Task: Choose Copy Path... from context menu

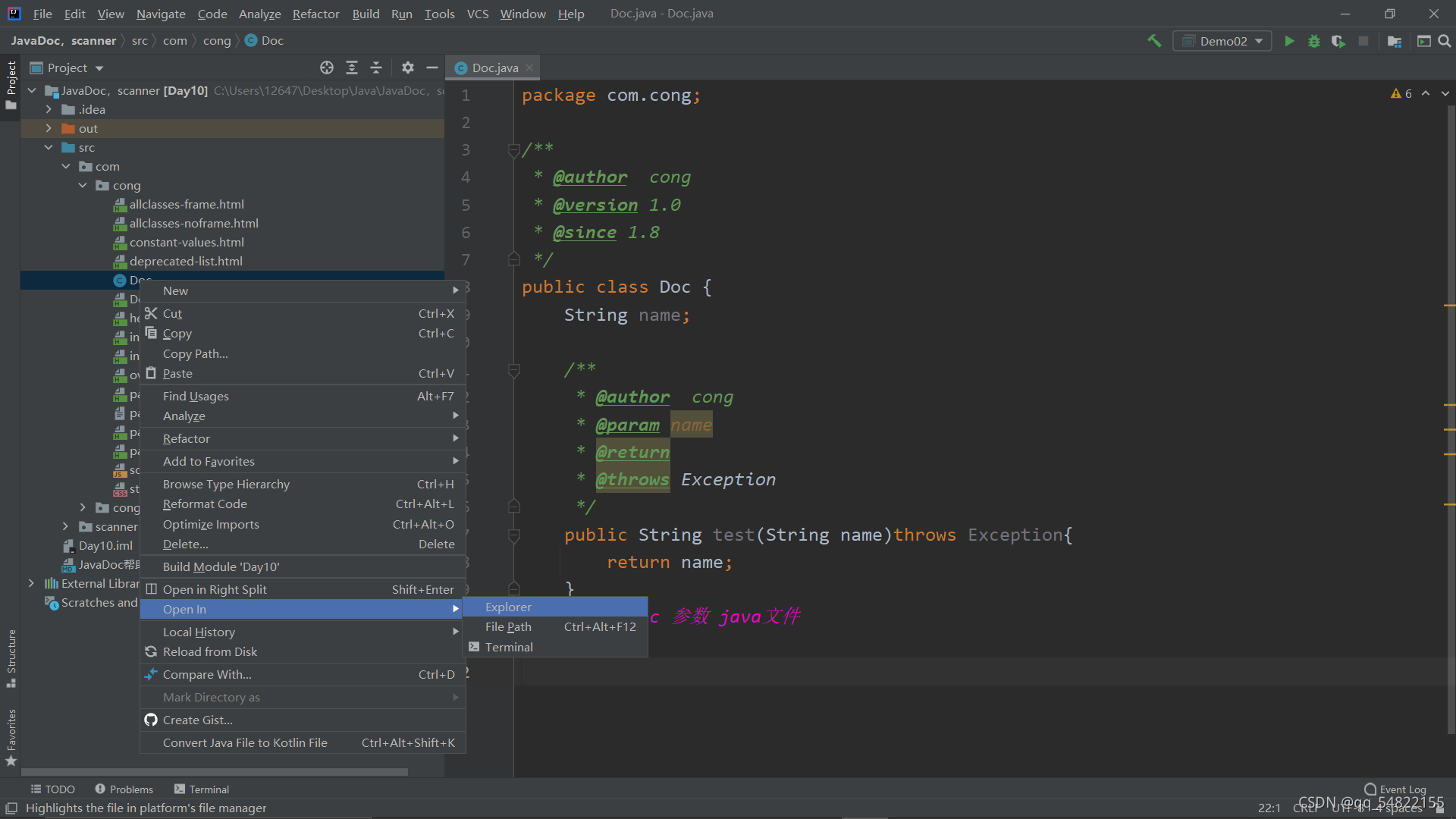Action: [303, 354]
